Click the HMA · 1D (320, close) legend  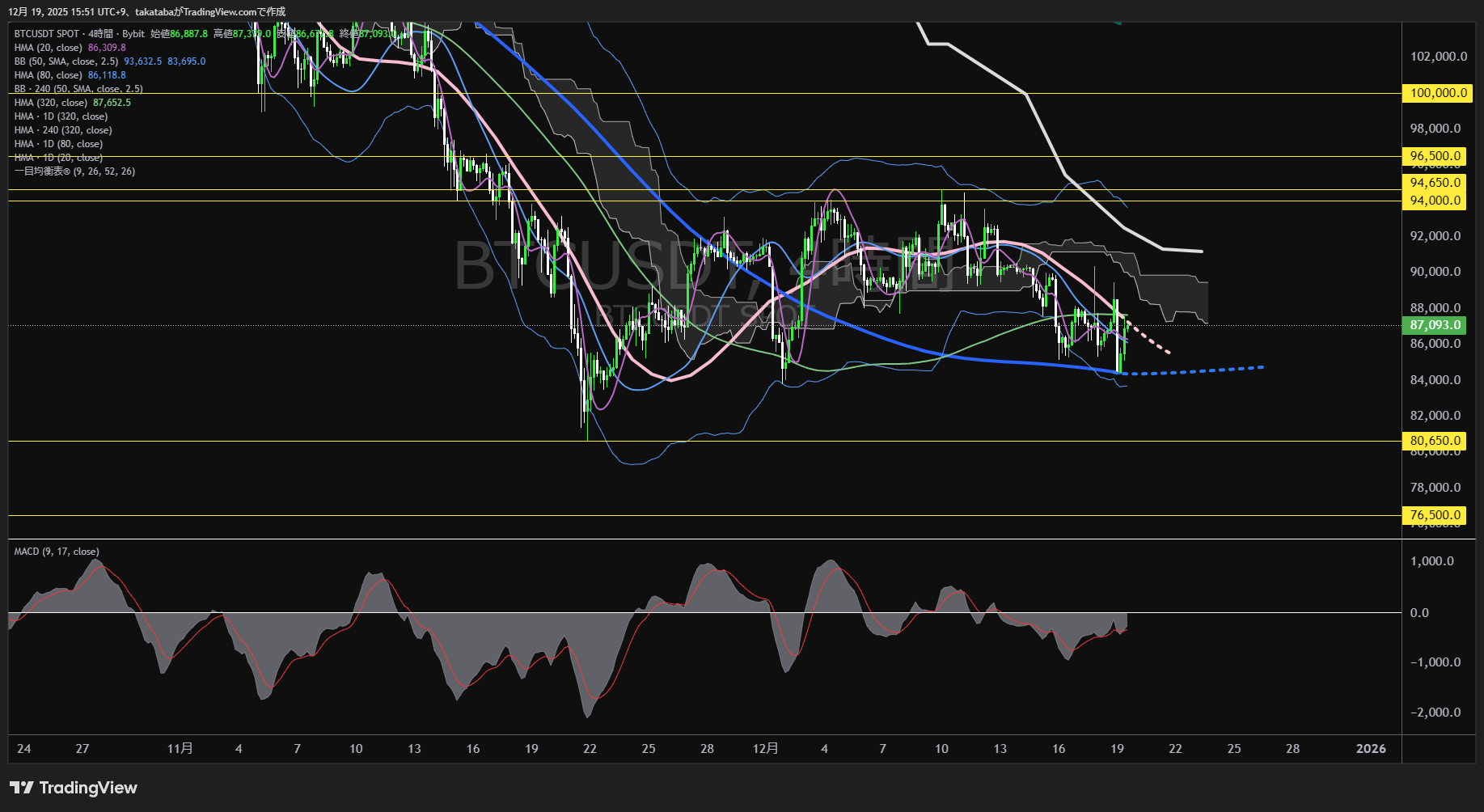click(61, 116)
